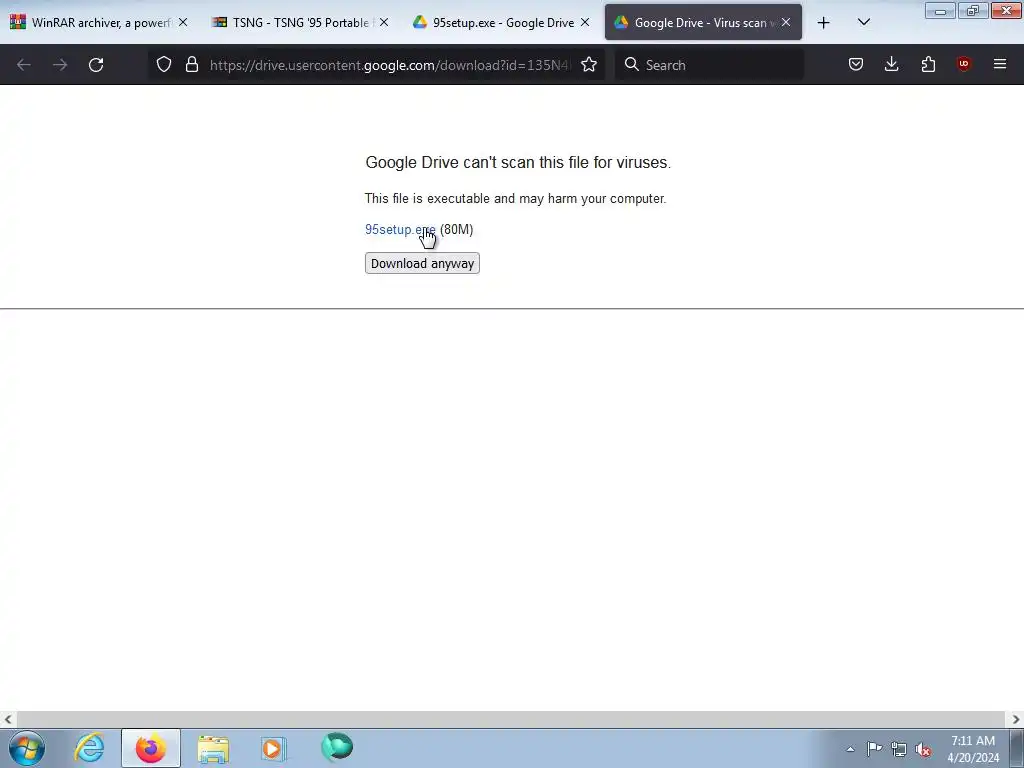The width and height of the screenshot is (1024, 768).
Task: Switch to WinRAR archiver tab
Action: [x=101, y=22]
